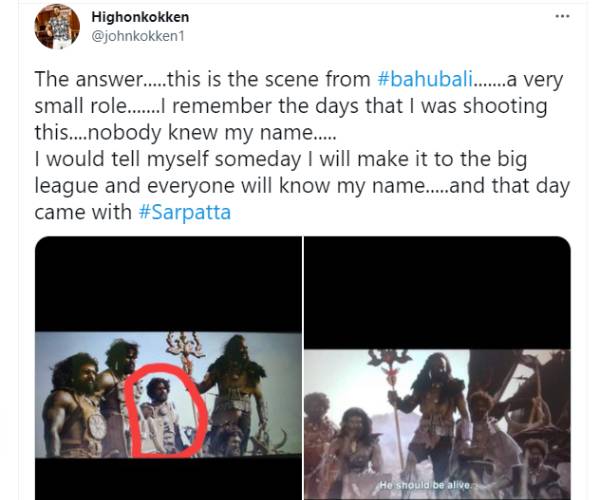Click the @johnkokken1 handle

pyautogui.click(x=134, y=35)
